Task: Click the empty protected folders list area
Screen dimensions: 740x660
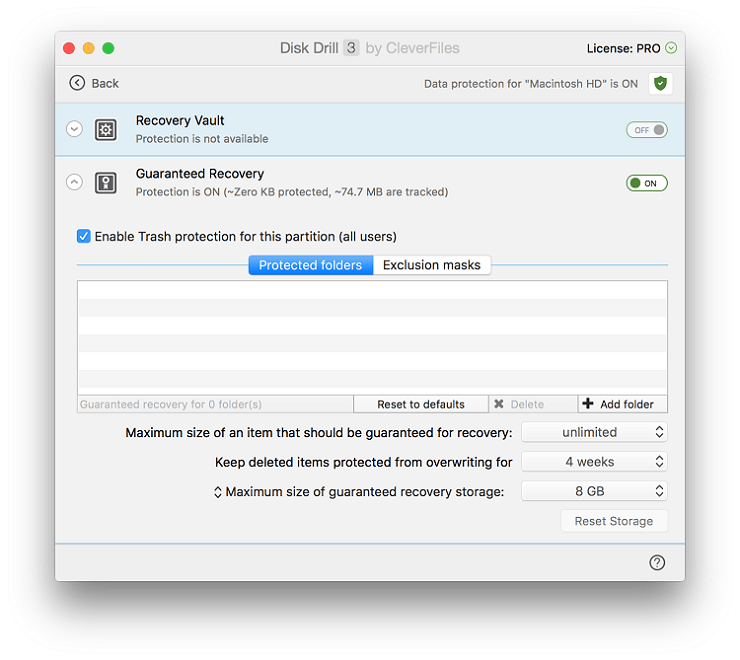Action: click(372, 338)
